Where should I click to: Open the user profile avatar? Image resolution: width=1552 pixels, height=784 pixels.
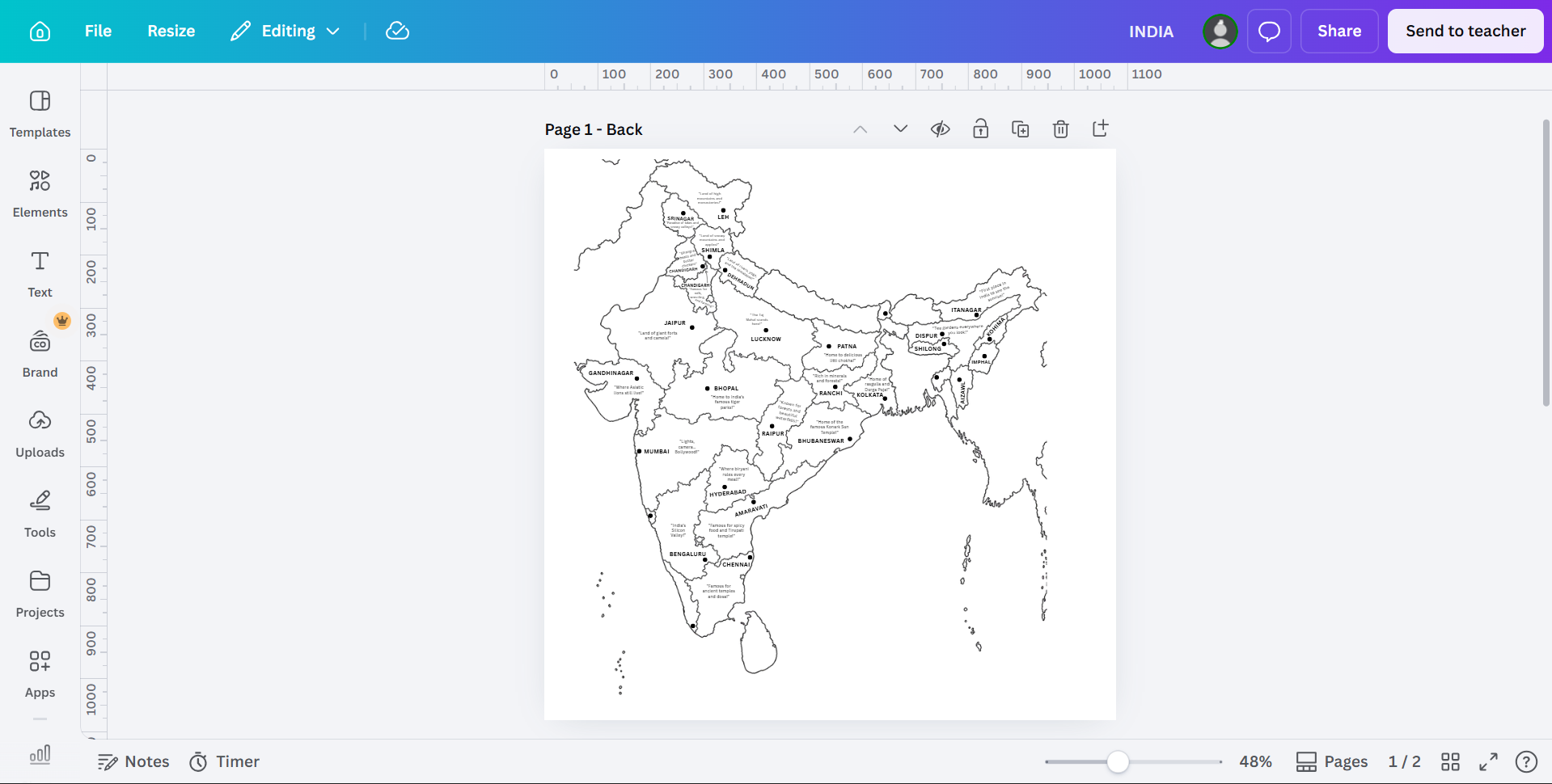(x=1220, y=32)
